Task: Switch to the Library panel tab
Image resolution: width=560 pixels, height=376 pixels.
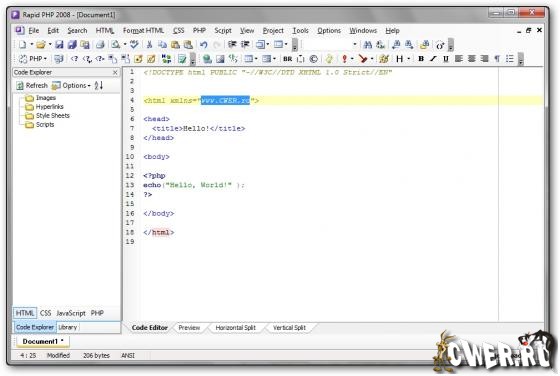Action: [x=68, y=327]
